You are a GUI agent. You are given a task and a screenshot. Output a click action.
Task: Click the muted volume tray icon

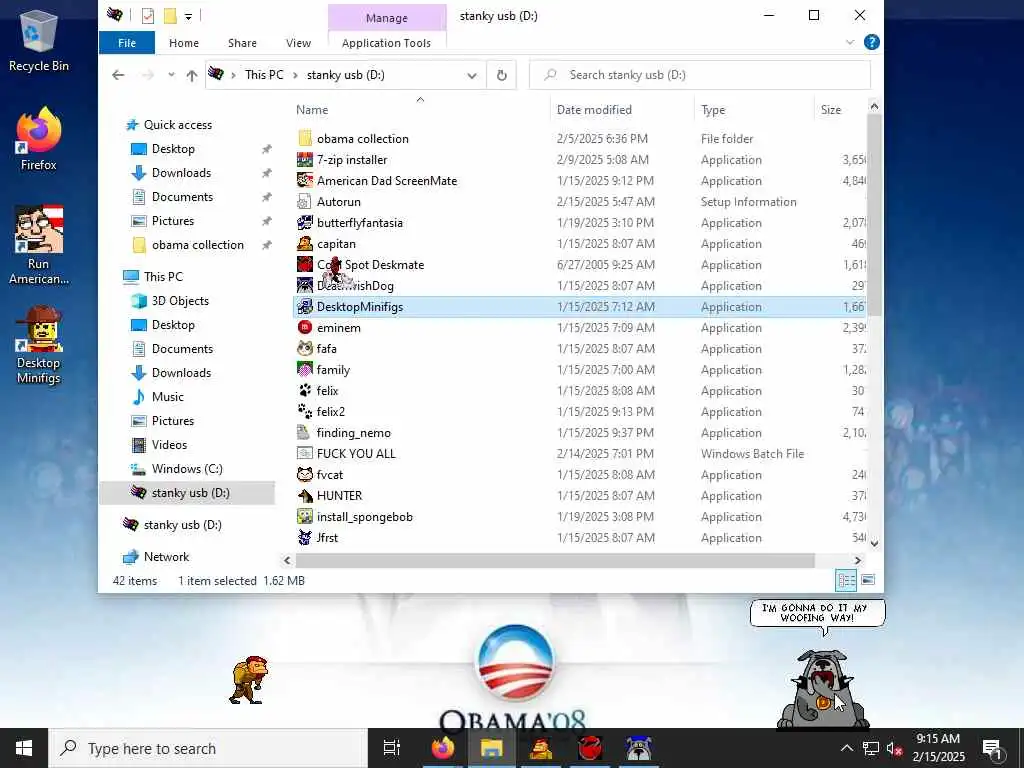pyautogui.click(x=894, y=748)
